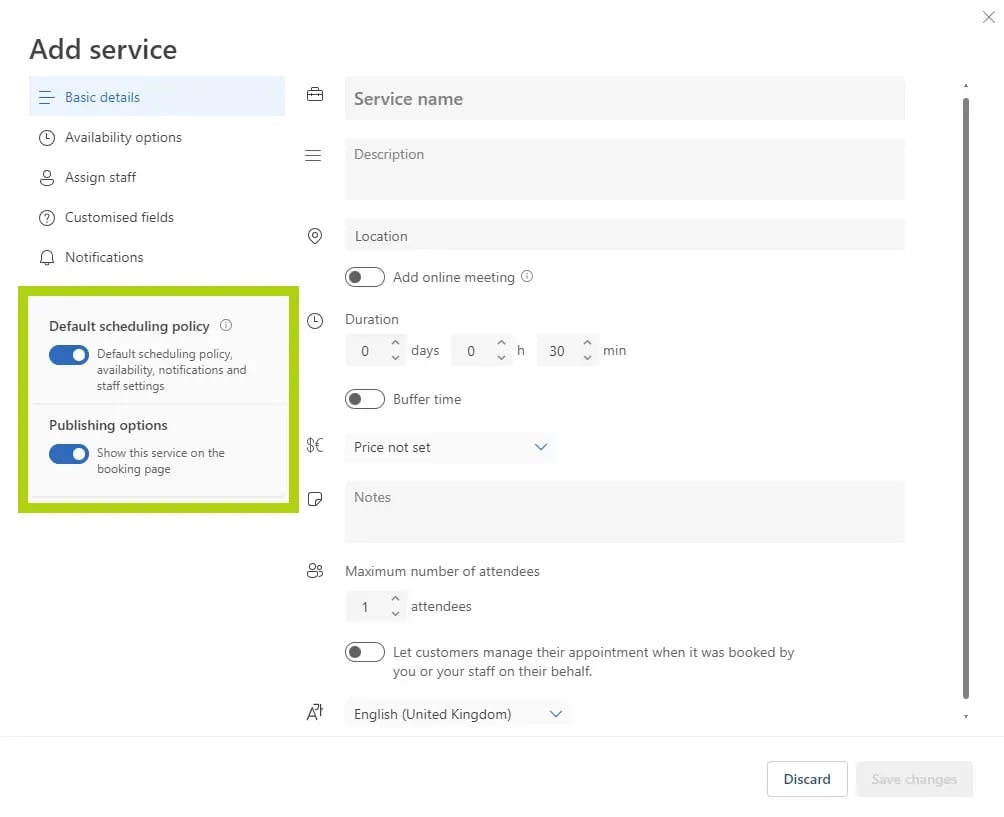The image size is (1004, 817).
Task: Click the service name briefcase icon
Action: [315, 93]
